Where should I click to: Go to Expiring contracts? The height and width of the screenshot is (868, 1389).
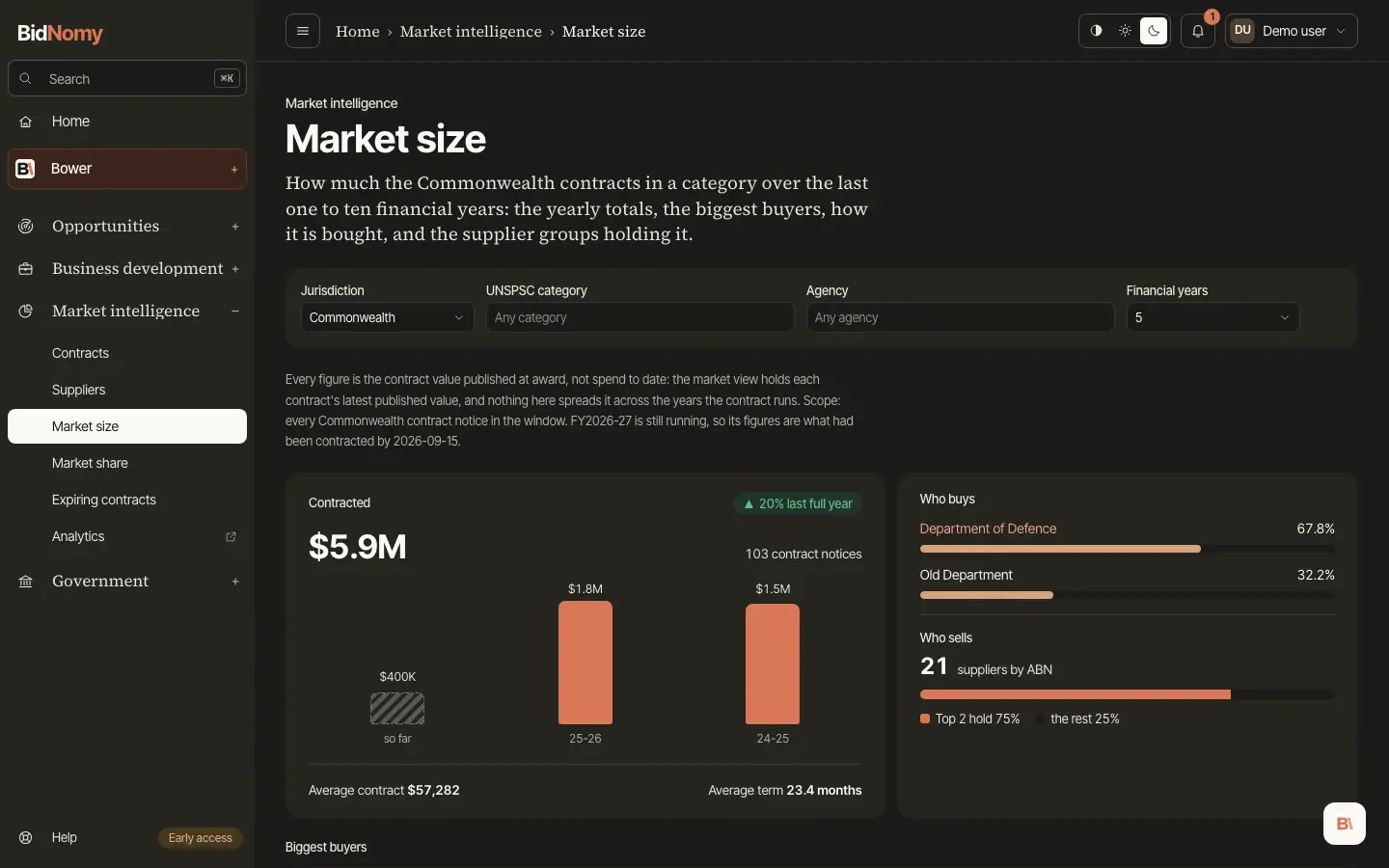tap(127, 500)
